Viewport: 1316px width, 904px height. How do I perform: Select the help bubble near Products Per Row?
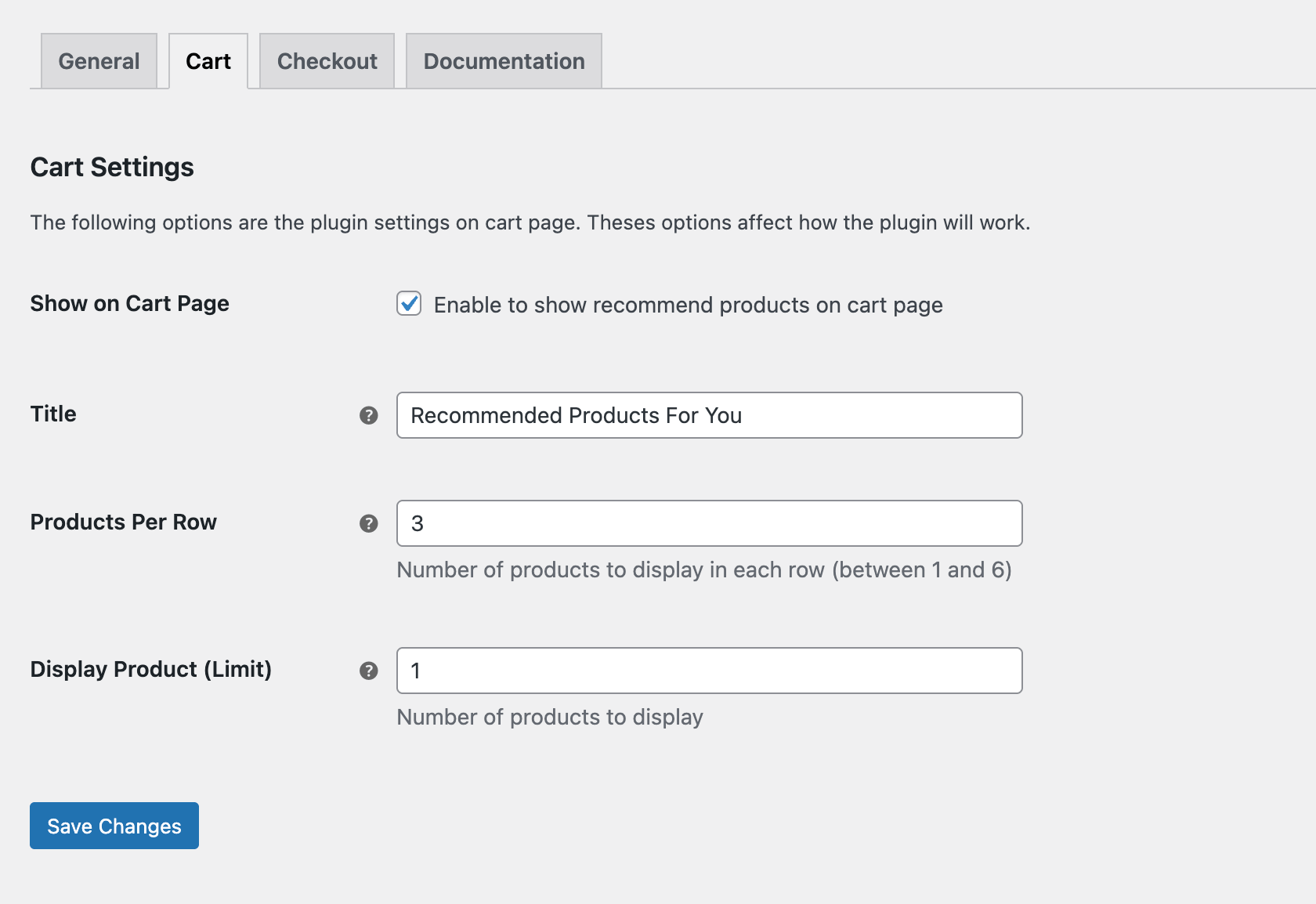[367, 523]
